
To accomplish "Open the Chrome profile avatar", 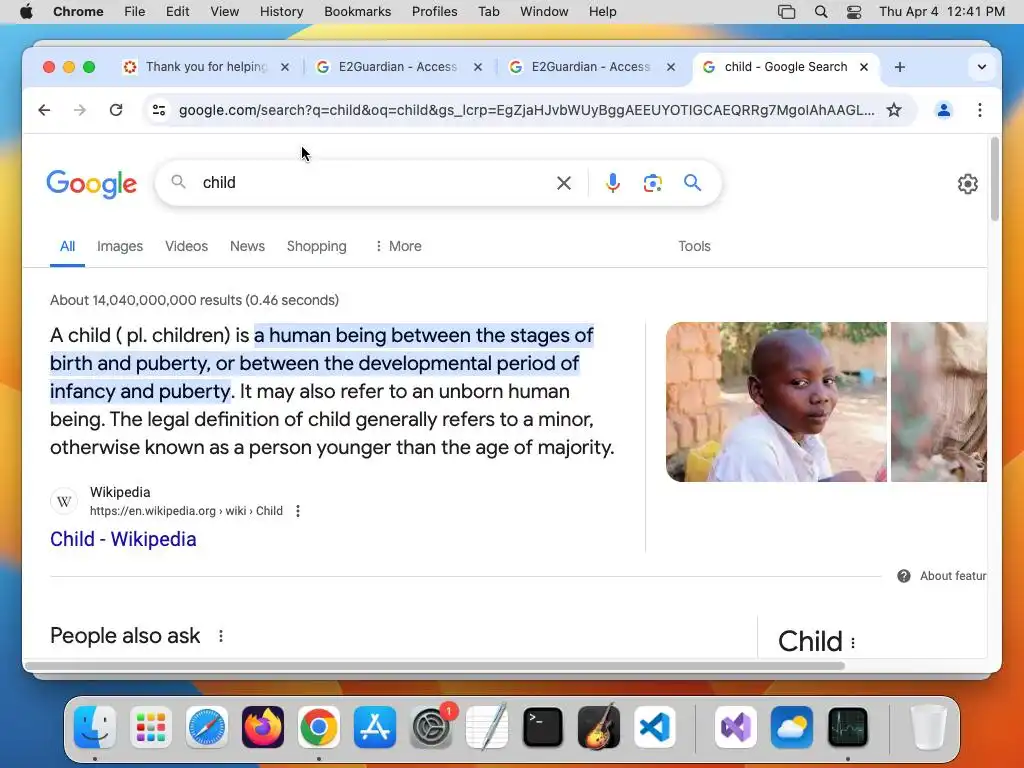I will pyautogui.click(x=944, y=110).
